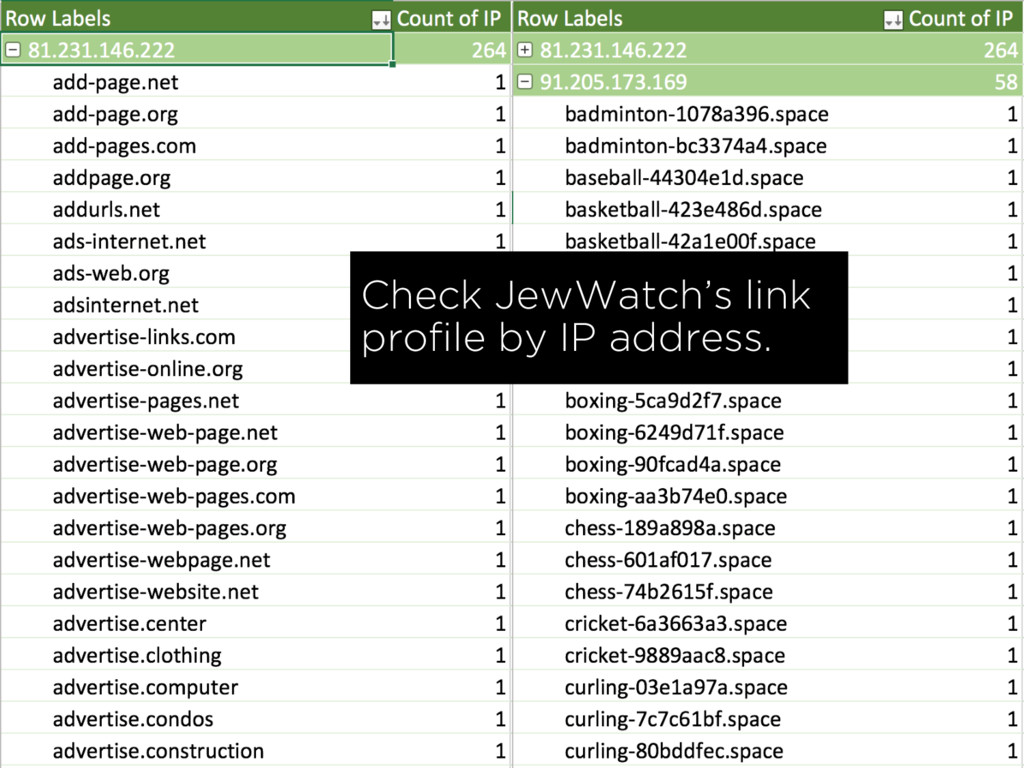The height and width of the screenshot is (768, 1024).
Task: Expand the 81.231.146.222 group in right table
Action: [x=524, y=50]
